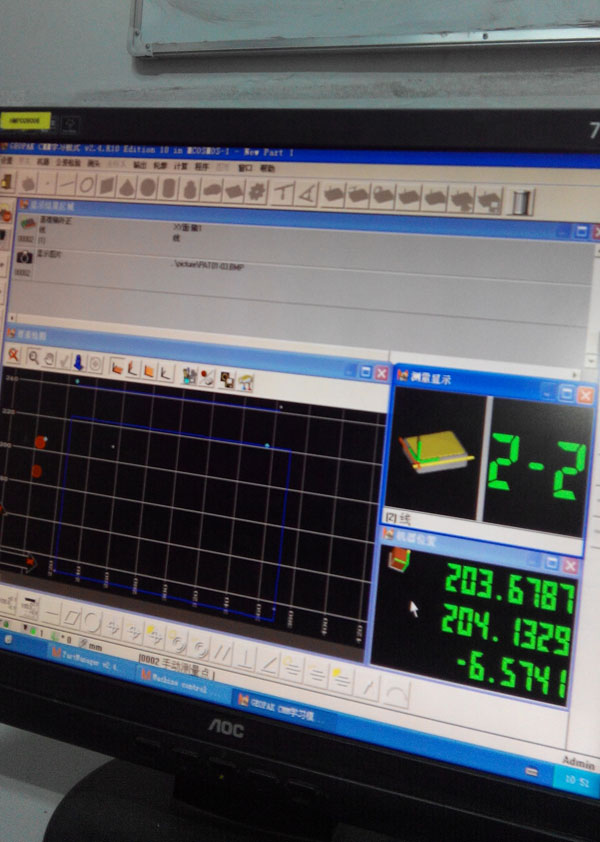Screen dimensions: 600x842
Task: Click the camera icon in the result list
Action: pos(24,258)
